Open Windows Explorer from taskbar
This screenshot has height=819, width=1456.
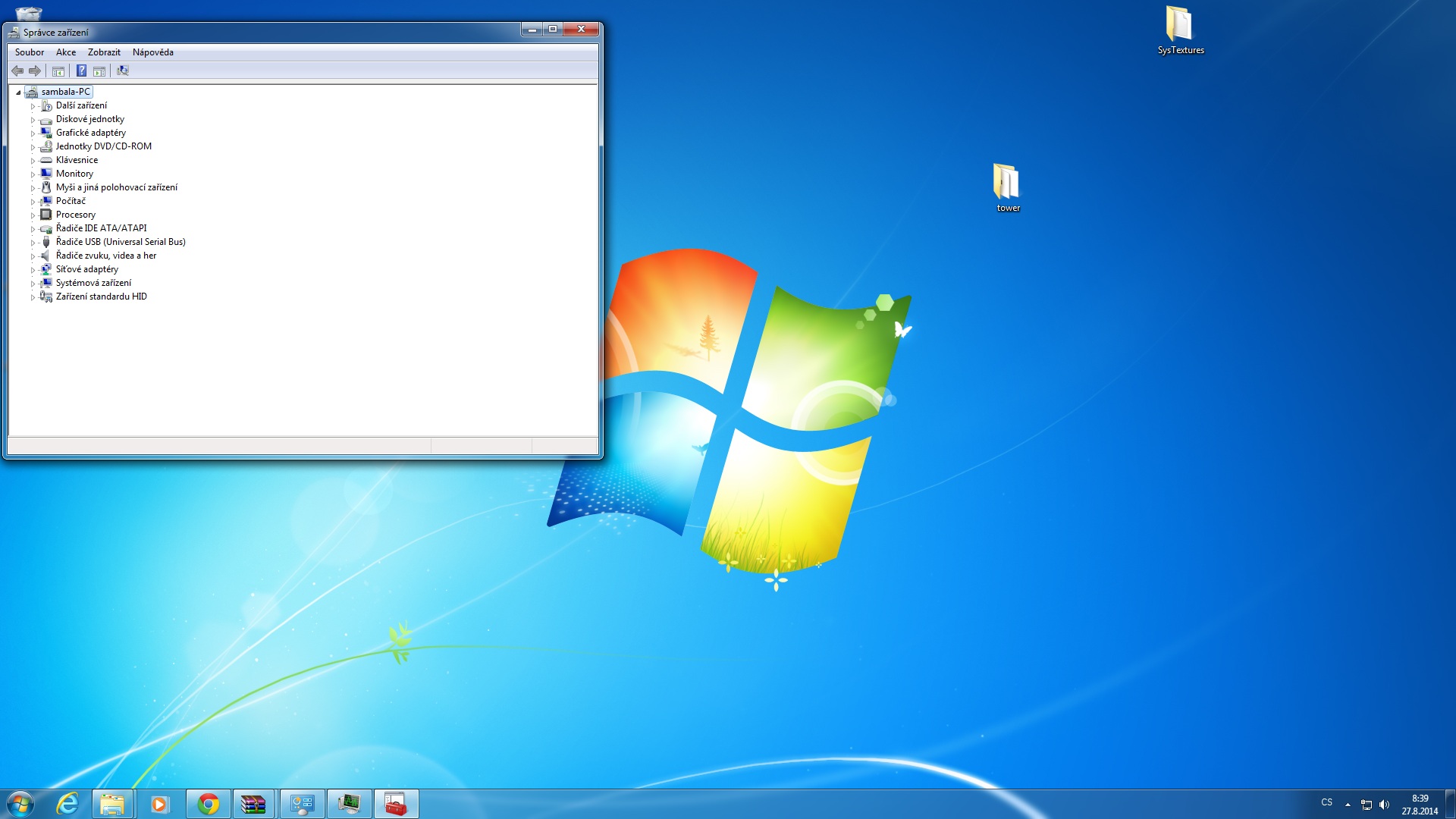pyautogui.click(x=112, y=804)
